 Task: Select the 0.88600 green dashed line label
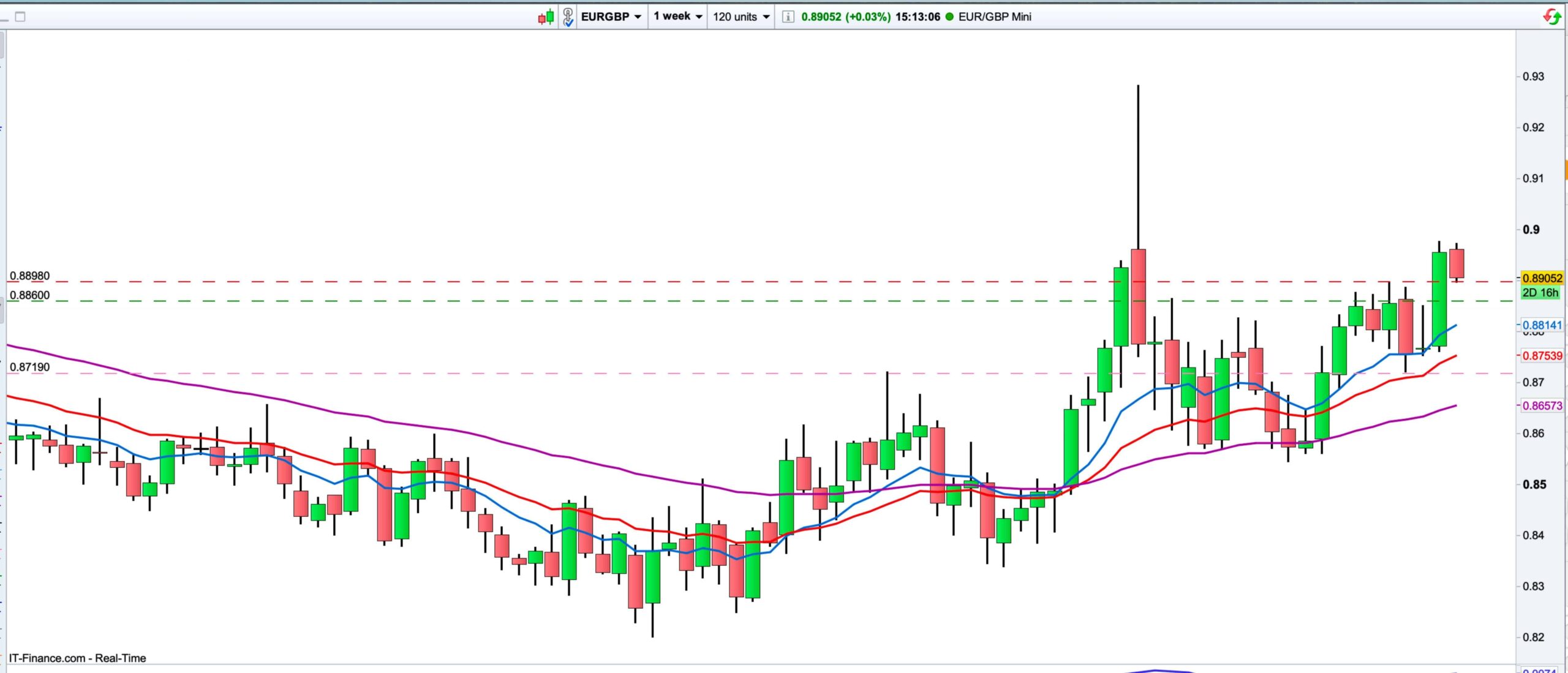tap(29, 295)
